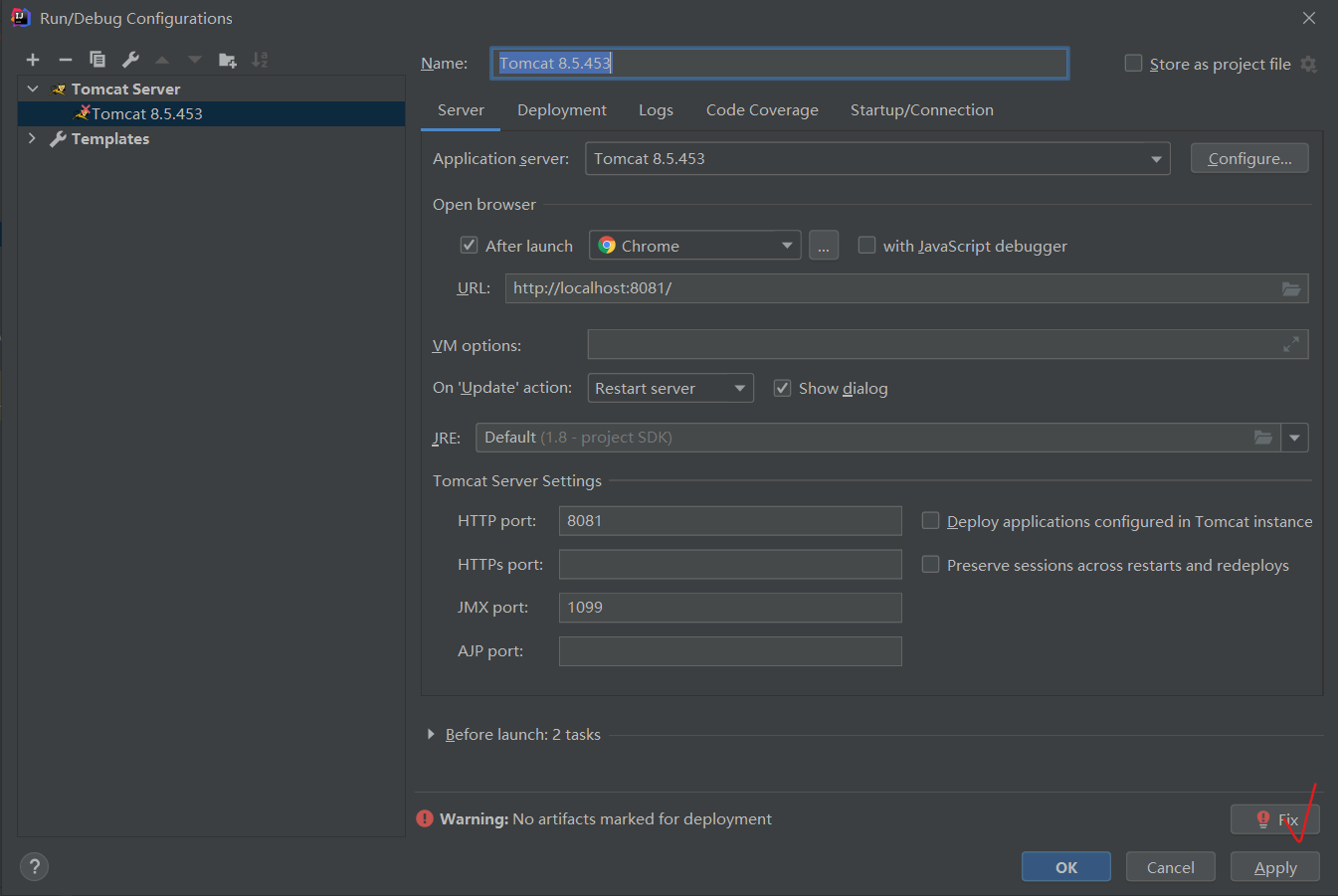Viewport: 1338px width, 896px height.
Task: Switch to the Code Coverage tab
Action: point(762,110)
